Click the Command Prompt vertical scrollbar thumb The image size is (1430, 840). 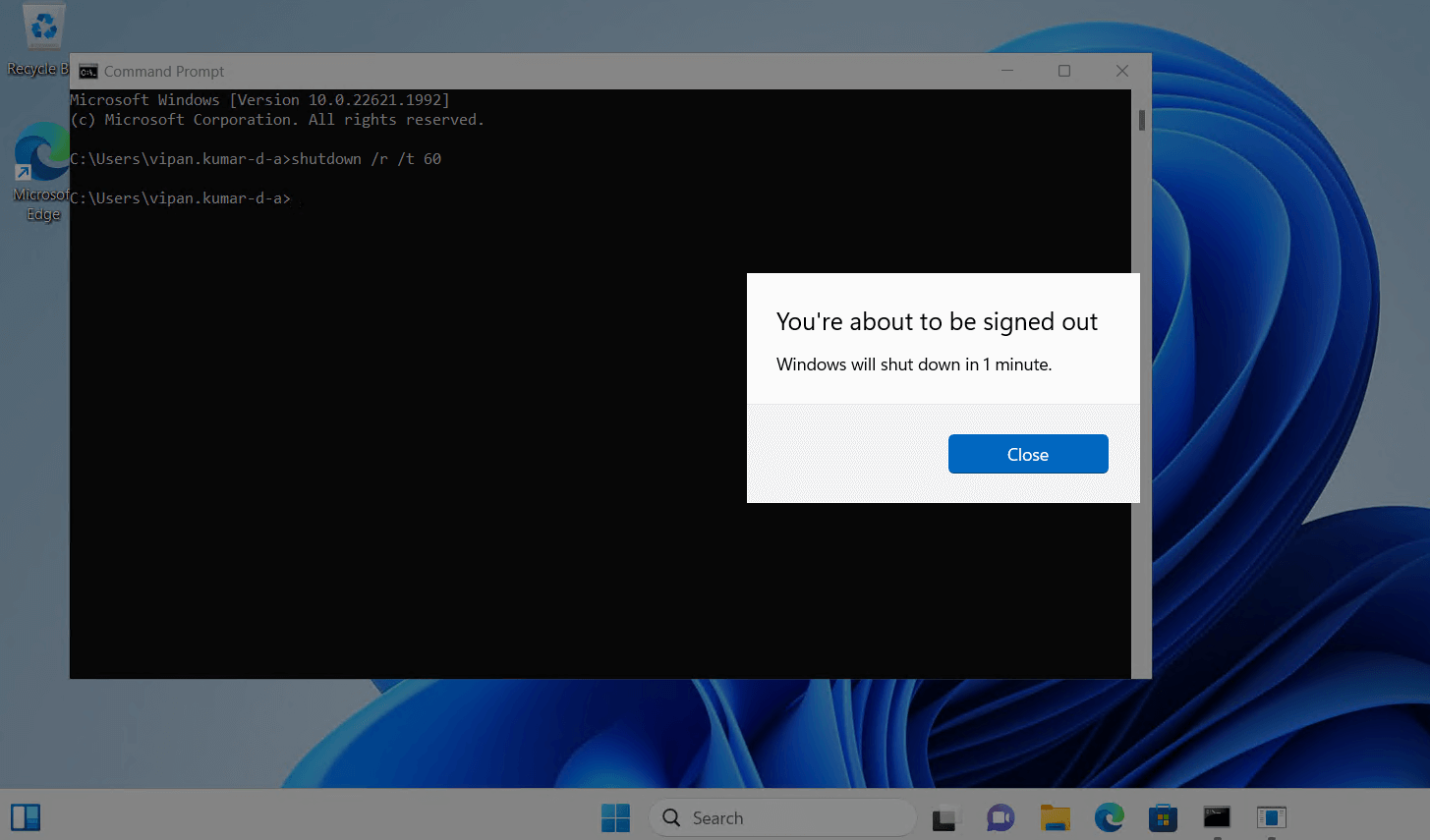tap(1142, 120)
